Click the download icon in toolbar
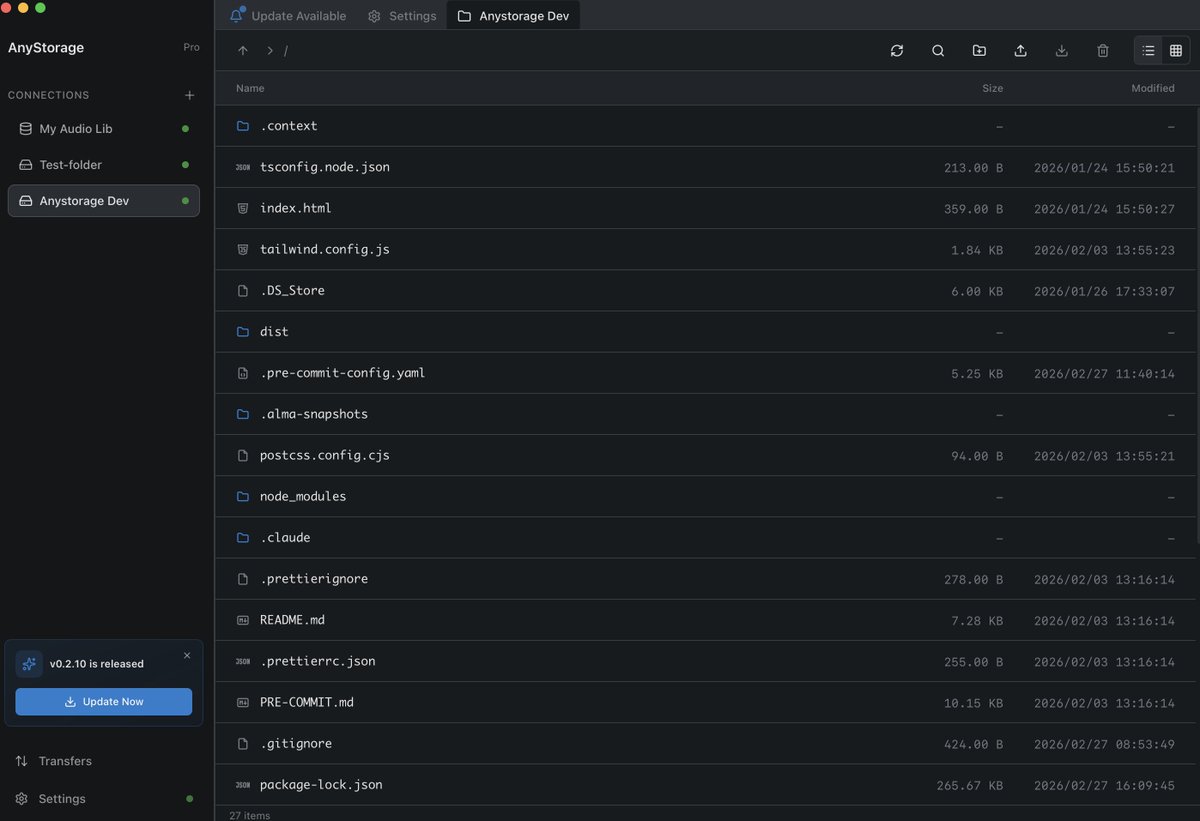Screen dimensions: 1200x821 pos(1062,50)
